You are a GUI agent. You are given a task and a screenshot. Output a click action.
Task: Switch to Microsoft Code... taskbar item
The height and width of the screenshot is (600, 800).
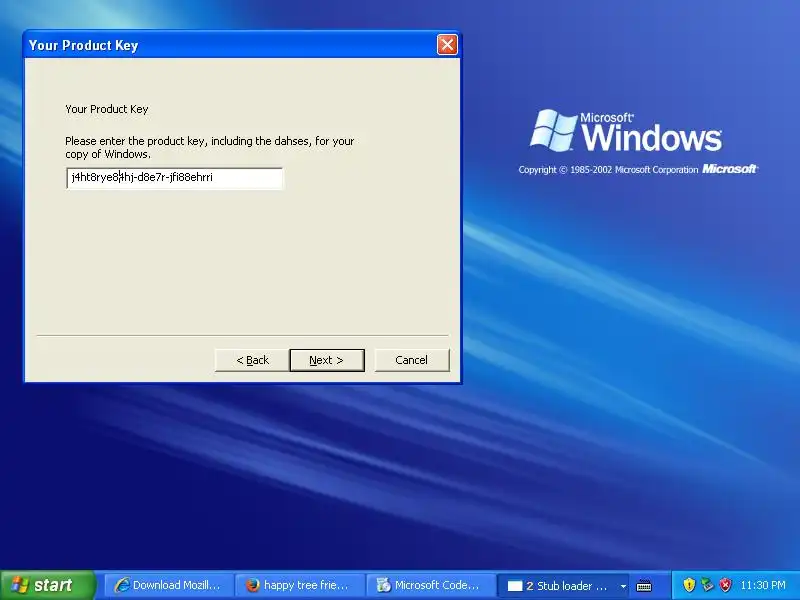(431, 585)
